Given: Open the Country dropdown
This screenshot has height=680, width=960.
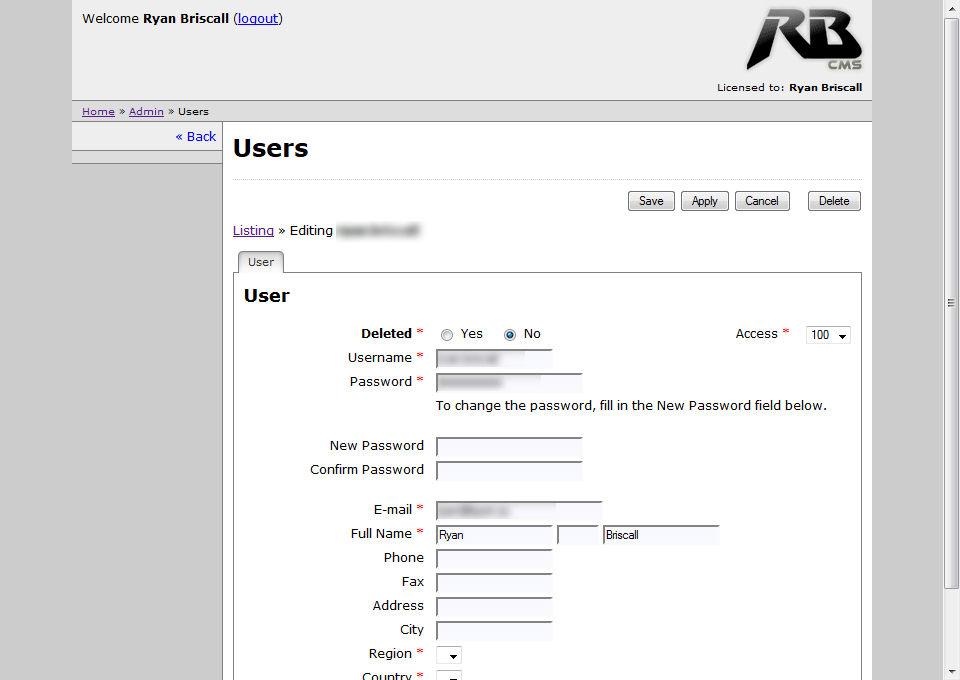Looking at the screenshot, I should coord(449,676).
